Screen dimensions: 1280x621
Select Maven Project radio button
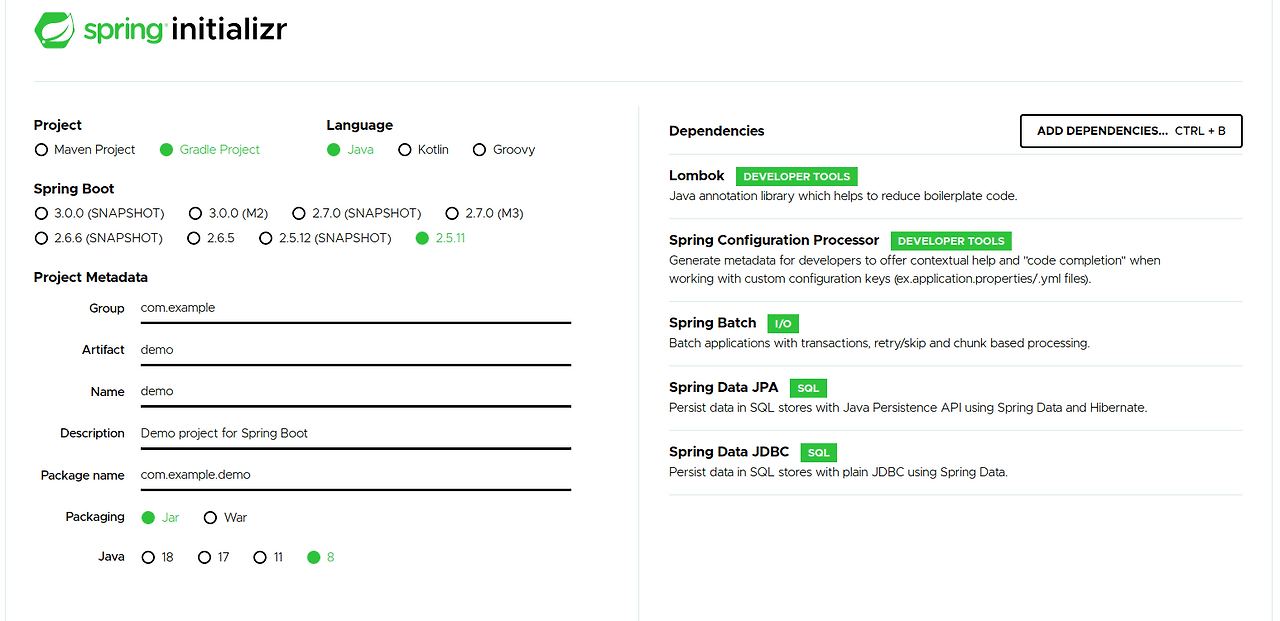pyautogui.click(x=41, y=150)
